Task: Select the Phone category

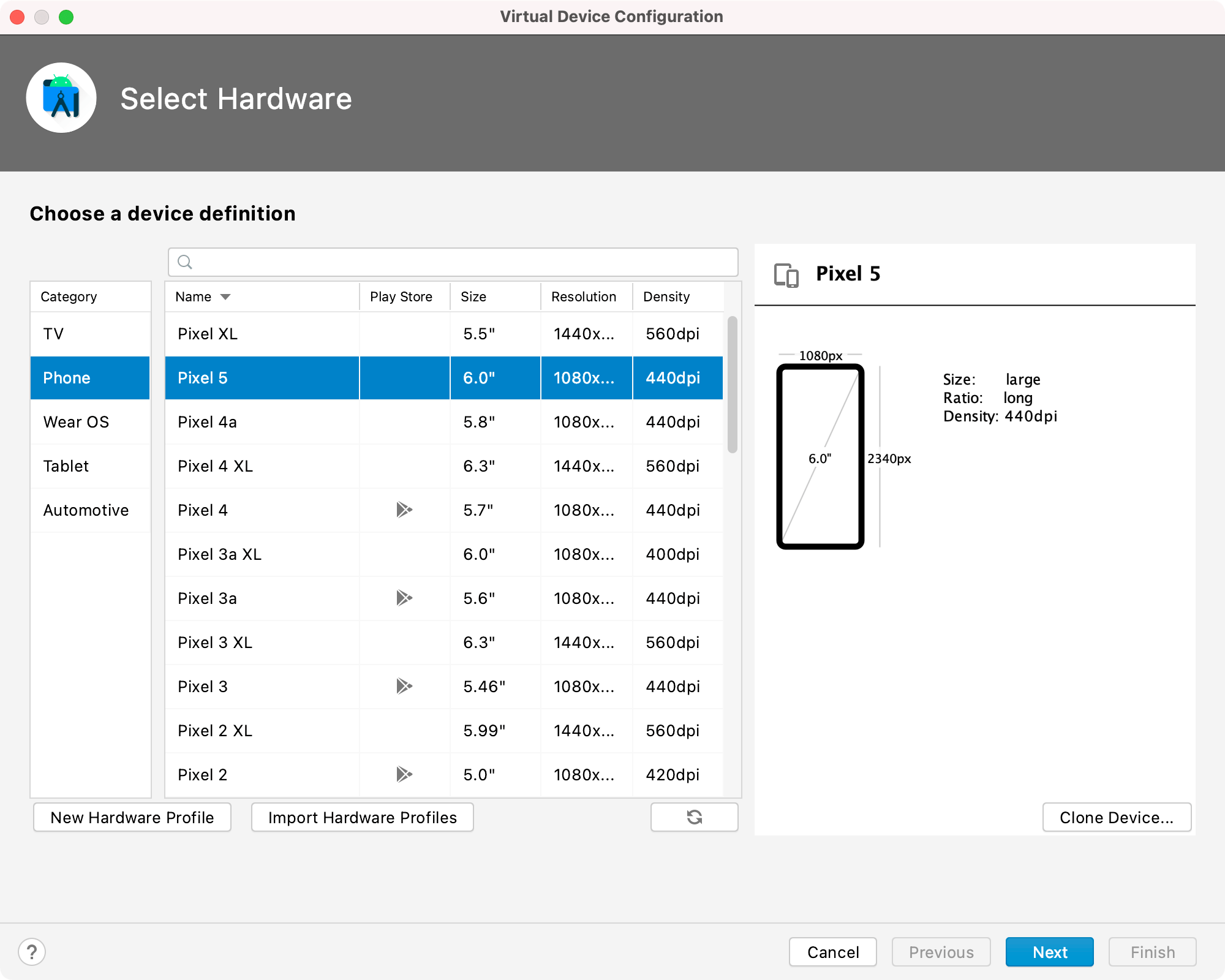Action: coord(67,378)
